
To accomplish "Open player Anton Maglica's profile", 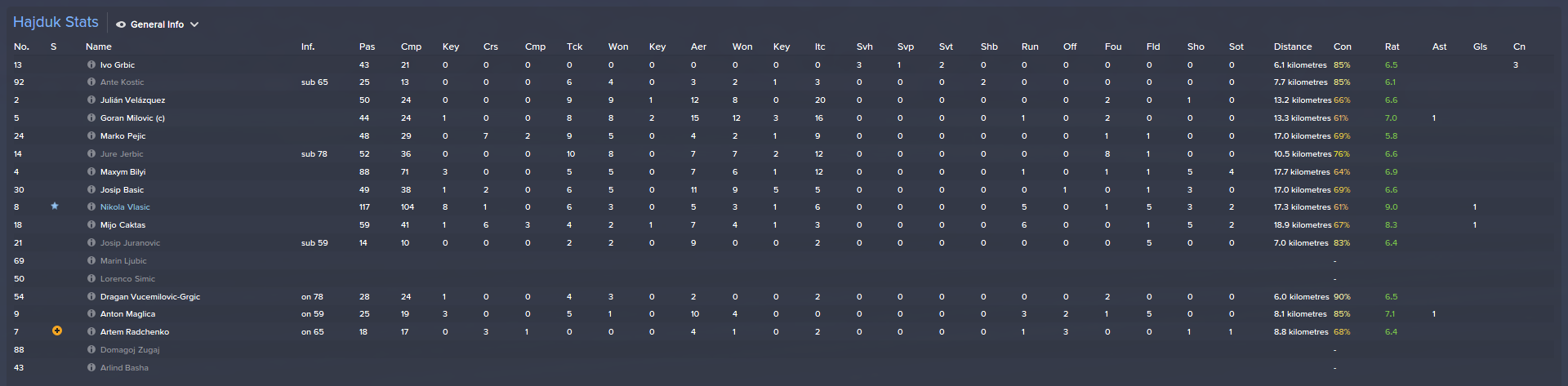I will point(127,314).
